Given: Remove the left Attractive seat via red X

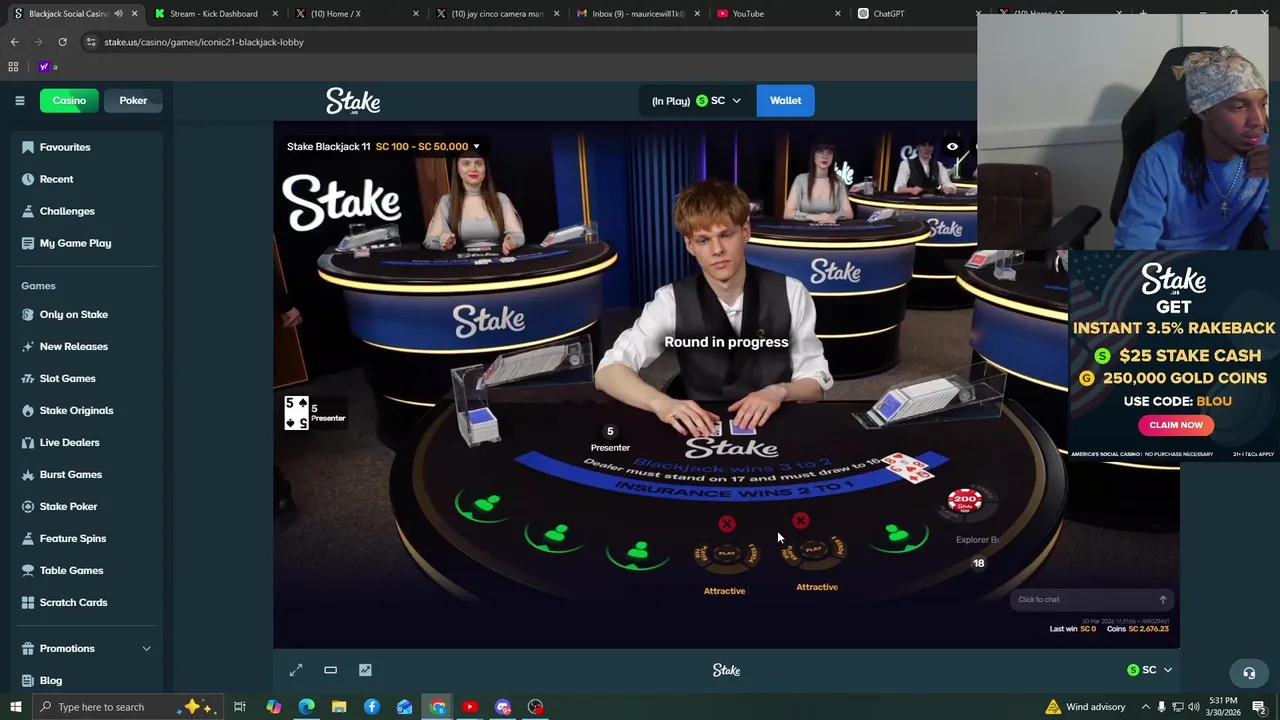Looking at the screenshot, I should point(727,524).
